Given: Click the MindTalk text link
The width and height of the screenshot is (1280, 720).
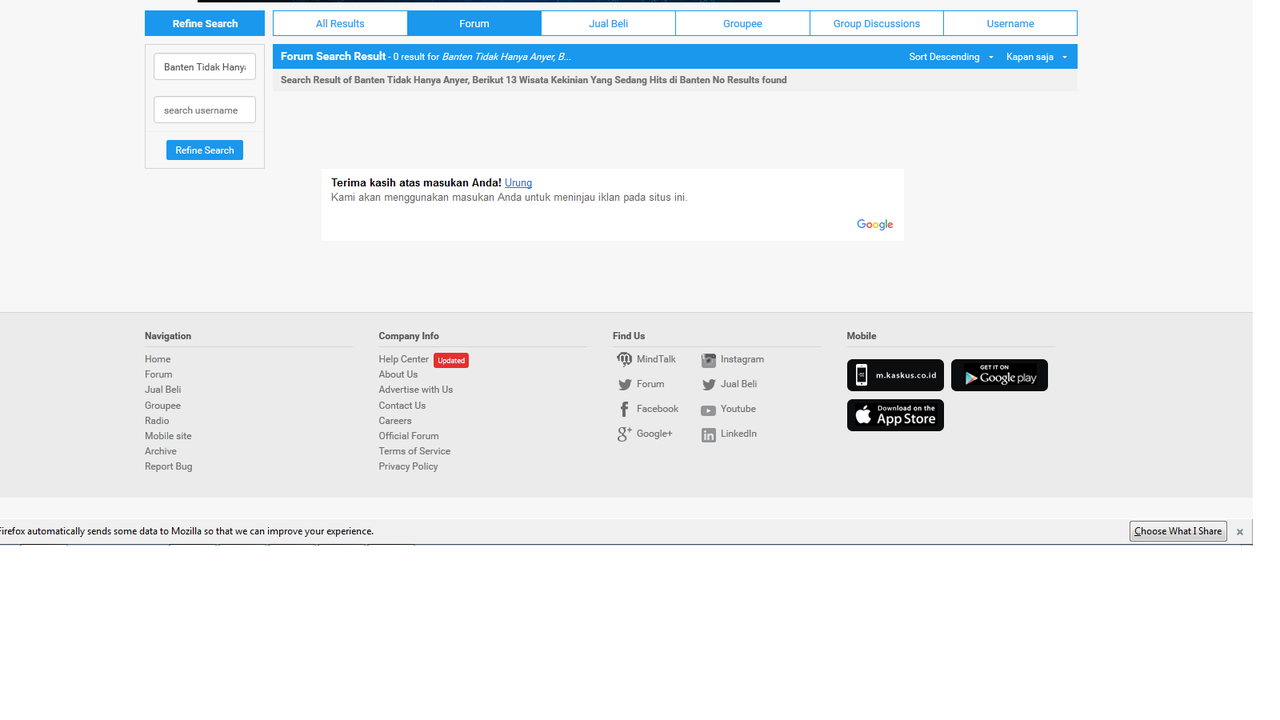Looking at the screenshot, I should click(656, 359).
